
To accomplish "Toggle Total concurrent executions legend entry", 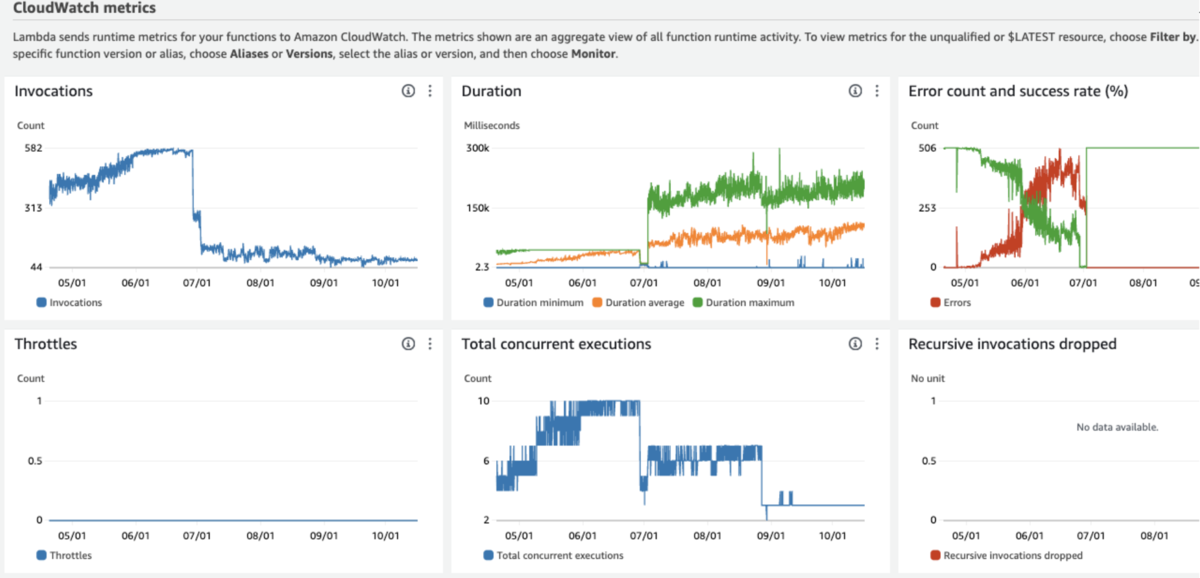I will point(553,555).
